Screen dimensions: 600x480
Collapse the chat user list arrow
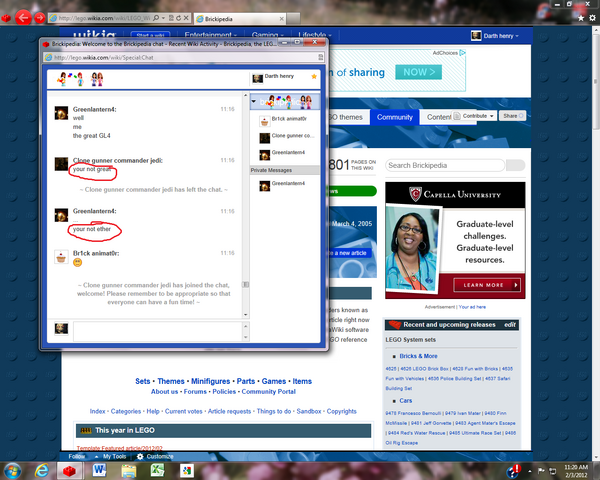click(x=254, y=102)
